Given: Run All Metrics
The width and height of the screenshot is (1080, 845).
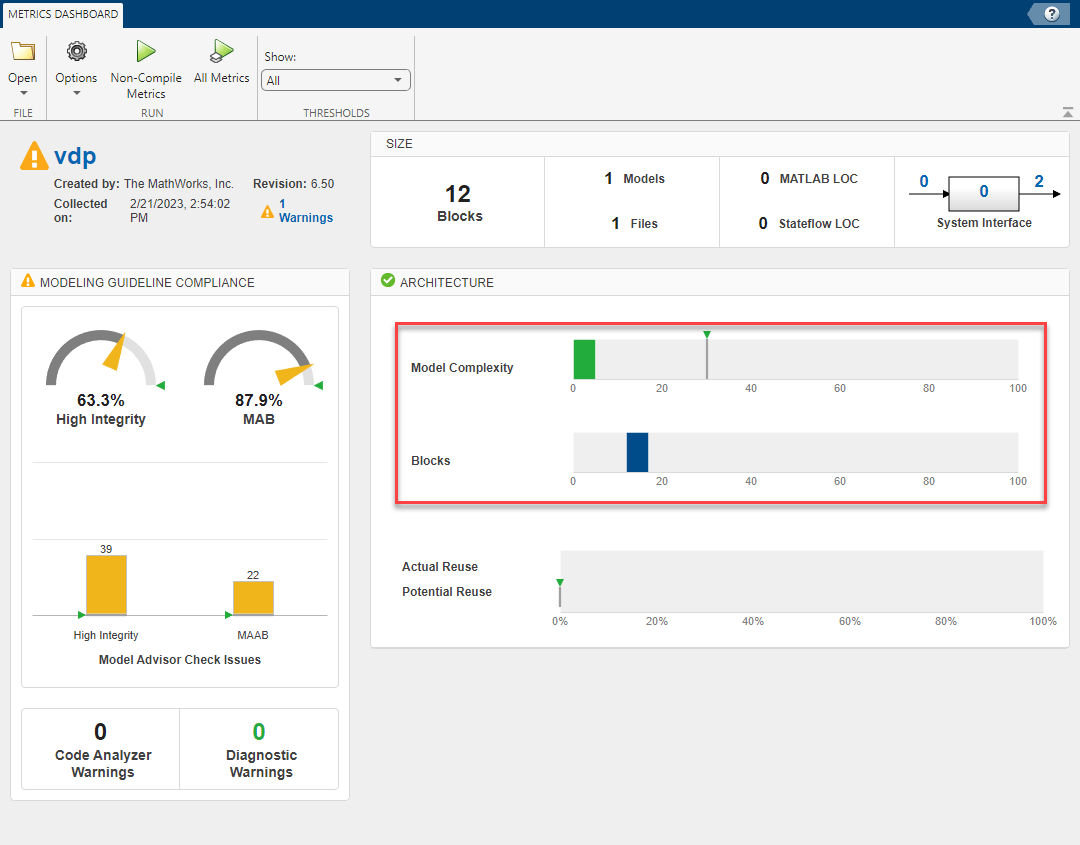Looking at the screenshot, I should pos(222,52).
